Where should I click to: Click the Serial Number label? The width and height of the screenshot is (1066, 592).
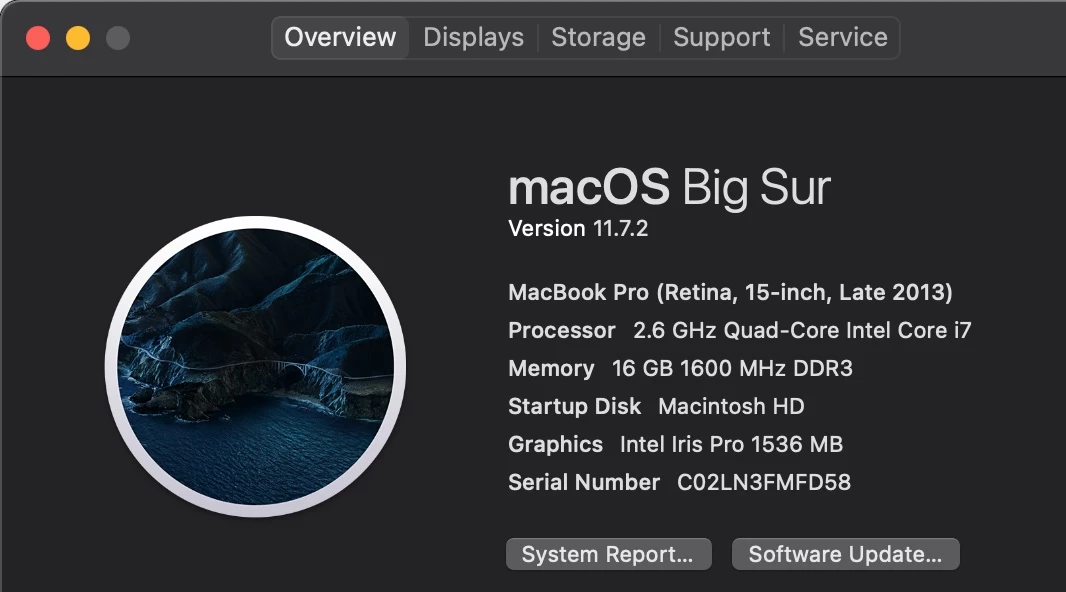tap(584, 483)
